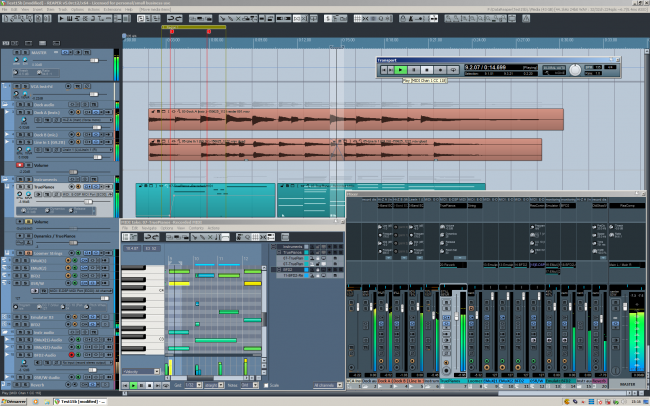This screenshot has width=650, height=406.
Task: Toggle record arm on EMulX(1) track
Action: 68,260
